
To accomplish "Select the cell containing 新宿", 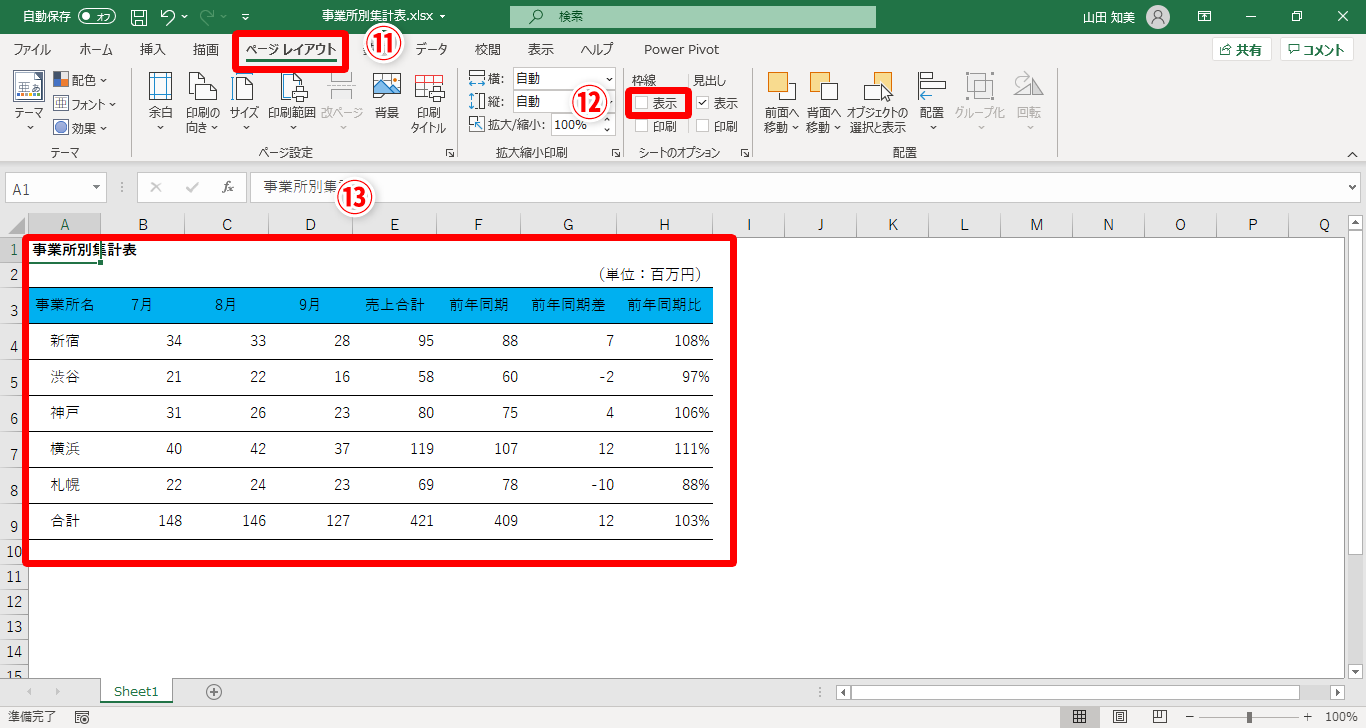I will (64, 341).
